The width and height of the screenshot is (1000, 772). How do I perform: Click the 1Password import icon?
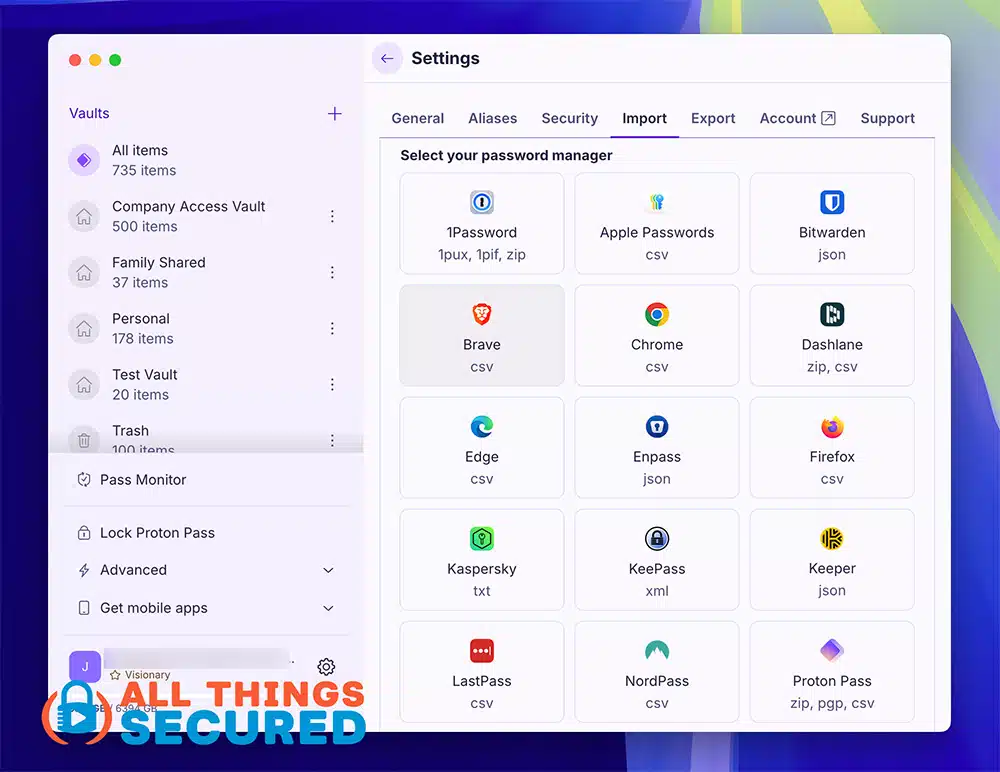coord(482,203)
